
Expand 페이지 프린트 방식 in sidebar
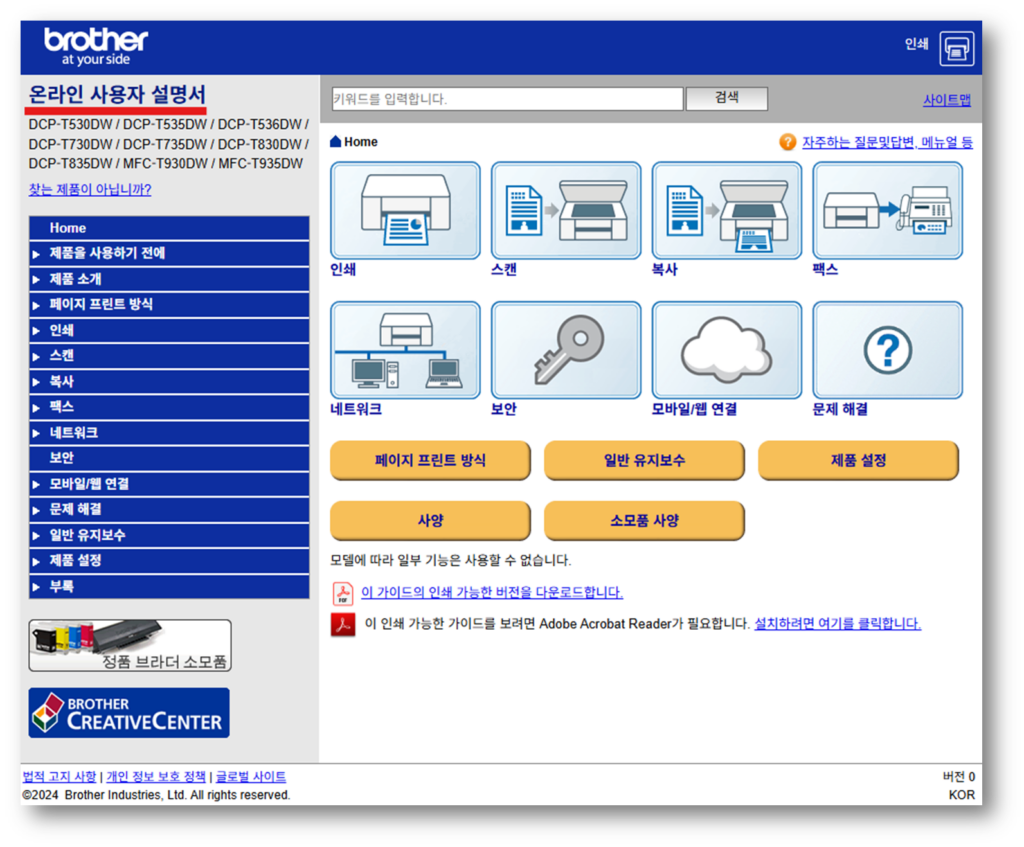point(169,304)
